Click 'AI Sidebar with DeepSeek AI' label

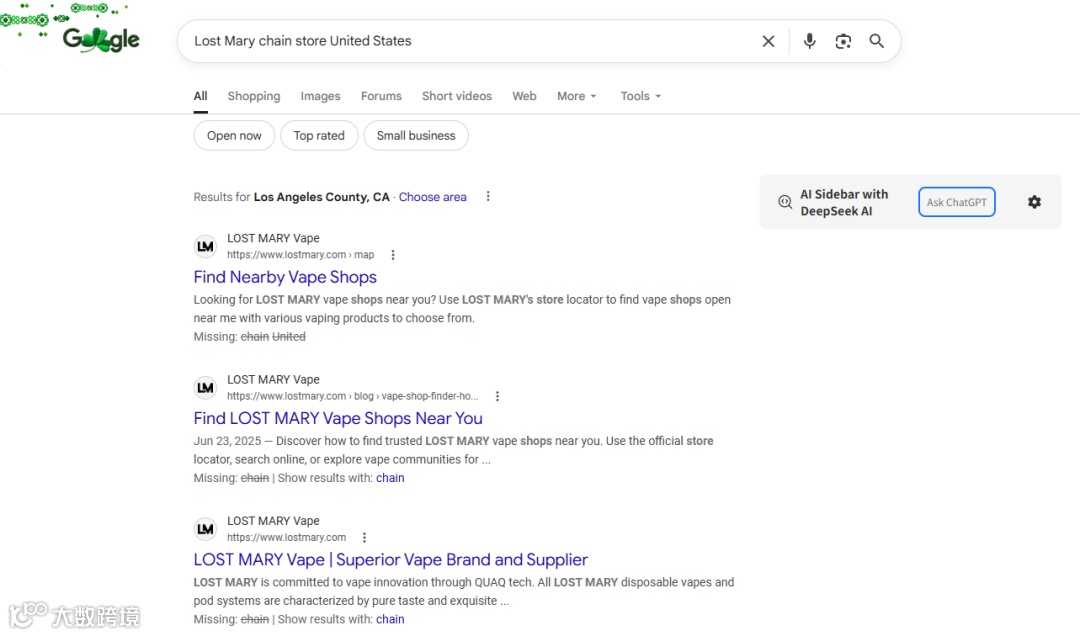click(x=844, y=203)
